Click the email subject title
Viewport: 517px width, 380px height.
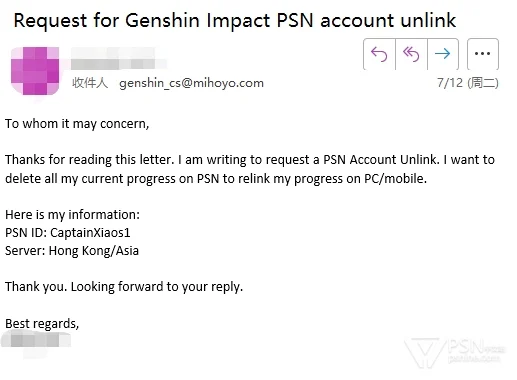coord(235,20)
